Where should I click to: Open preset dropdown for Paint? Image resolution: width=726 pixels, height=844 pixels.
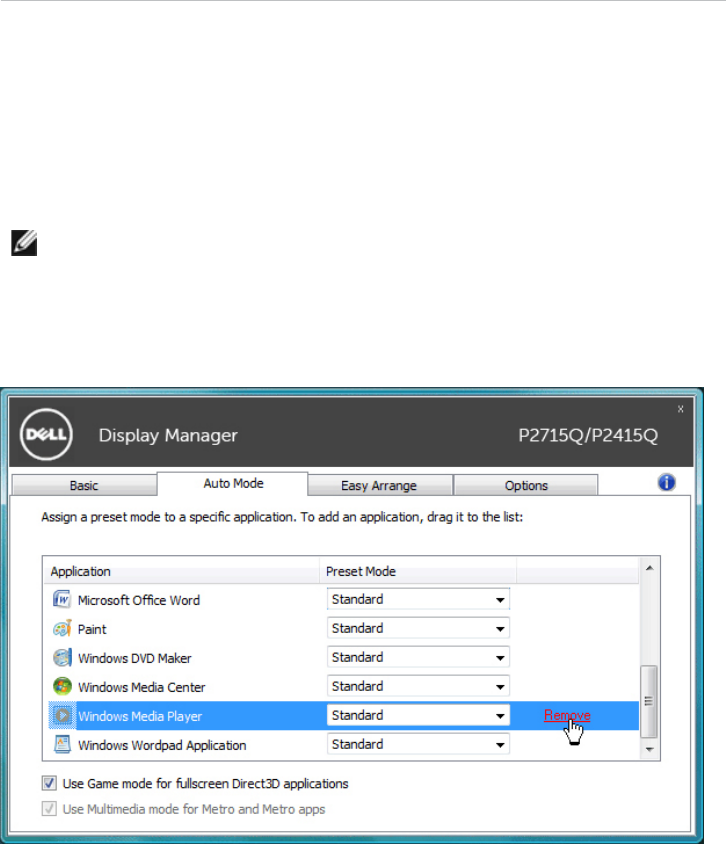coord(418,628)
